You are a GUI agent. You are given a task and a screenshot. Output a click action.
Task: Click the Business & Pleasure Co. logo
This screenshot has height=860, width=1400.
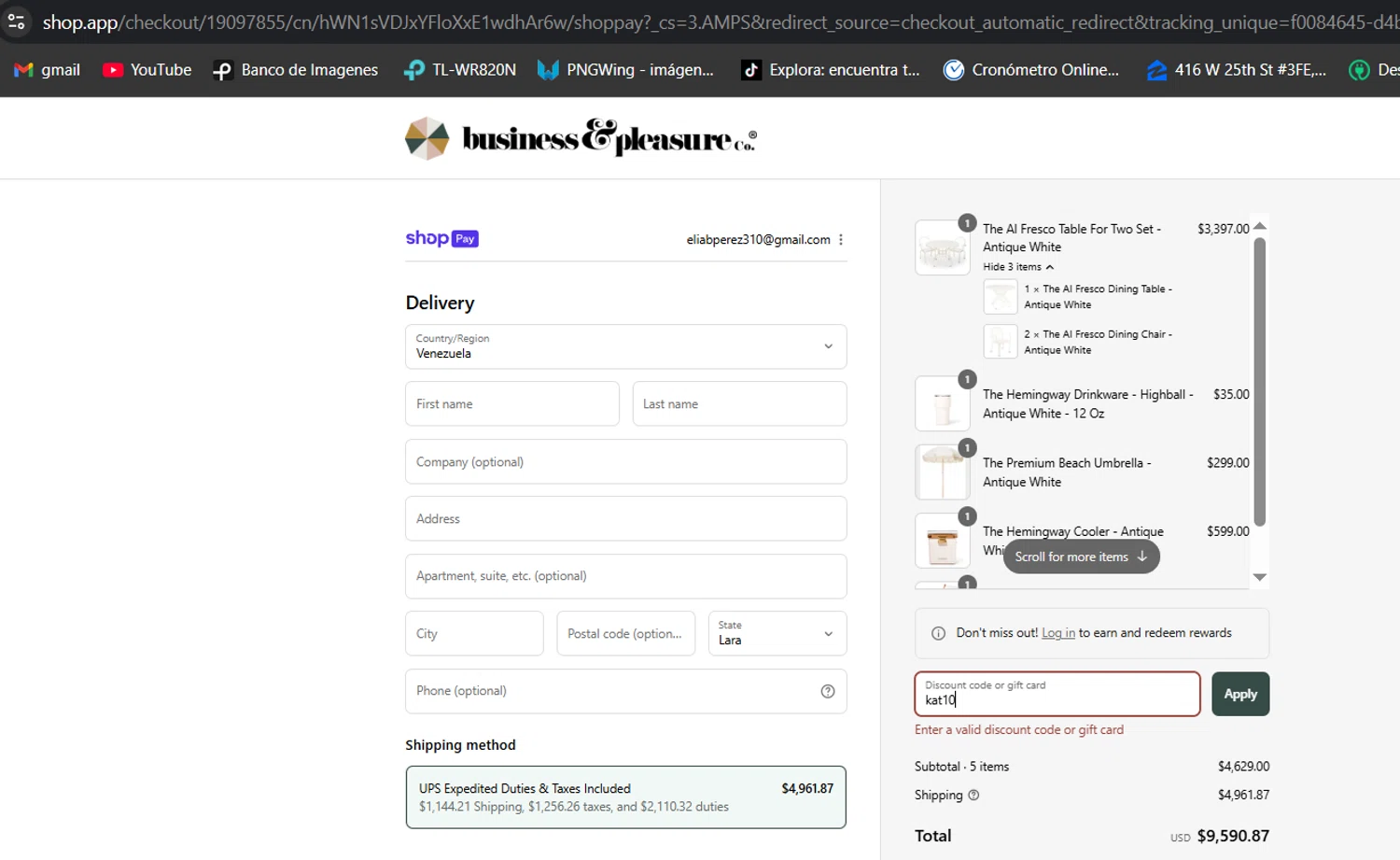point(581,138)
